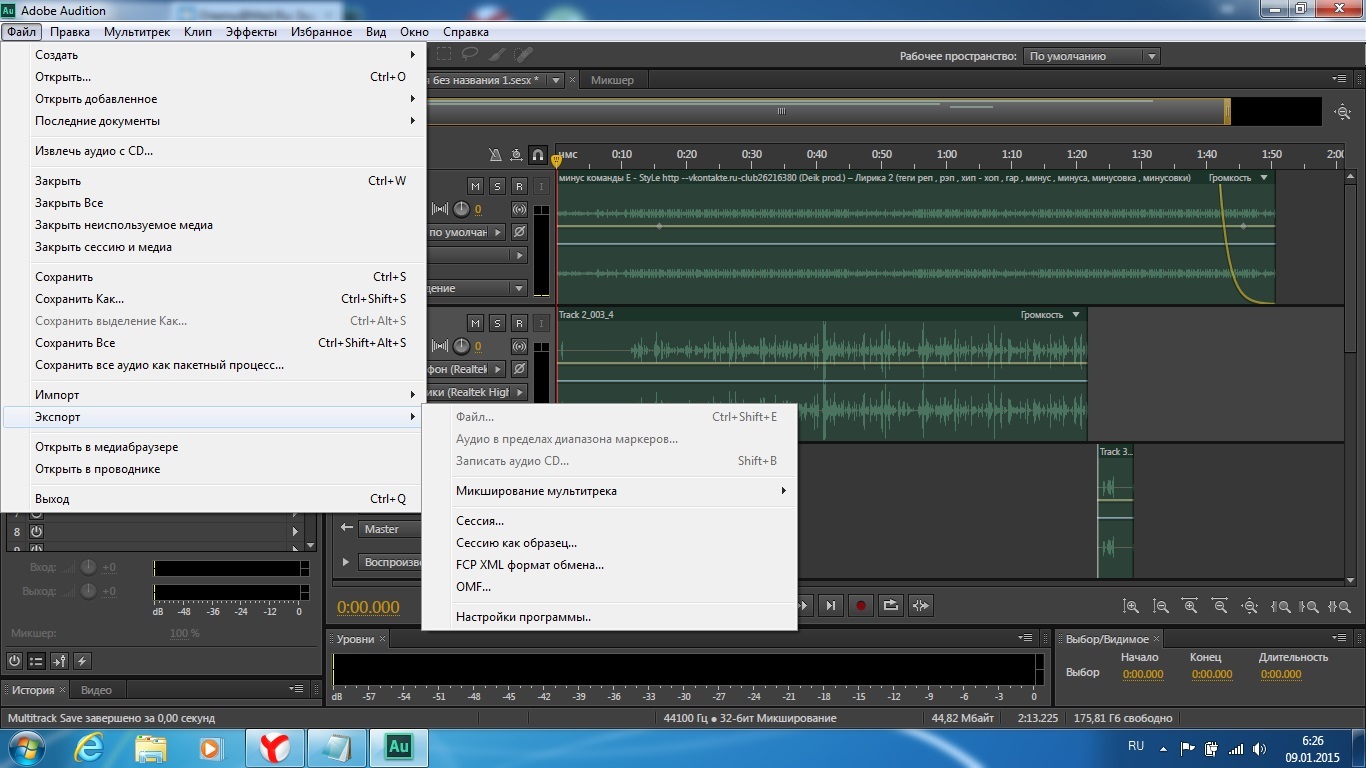The height and width of the screenshot is (768, 1366).
Task: Click the loop playback icon
Action: point(890,605)
